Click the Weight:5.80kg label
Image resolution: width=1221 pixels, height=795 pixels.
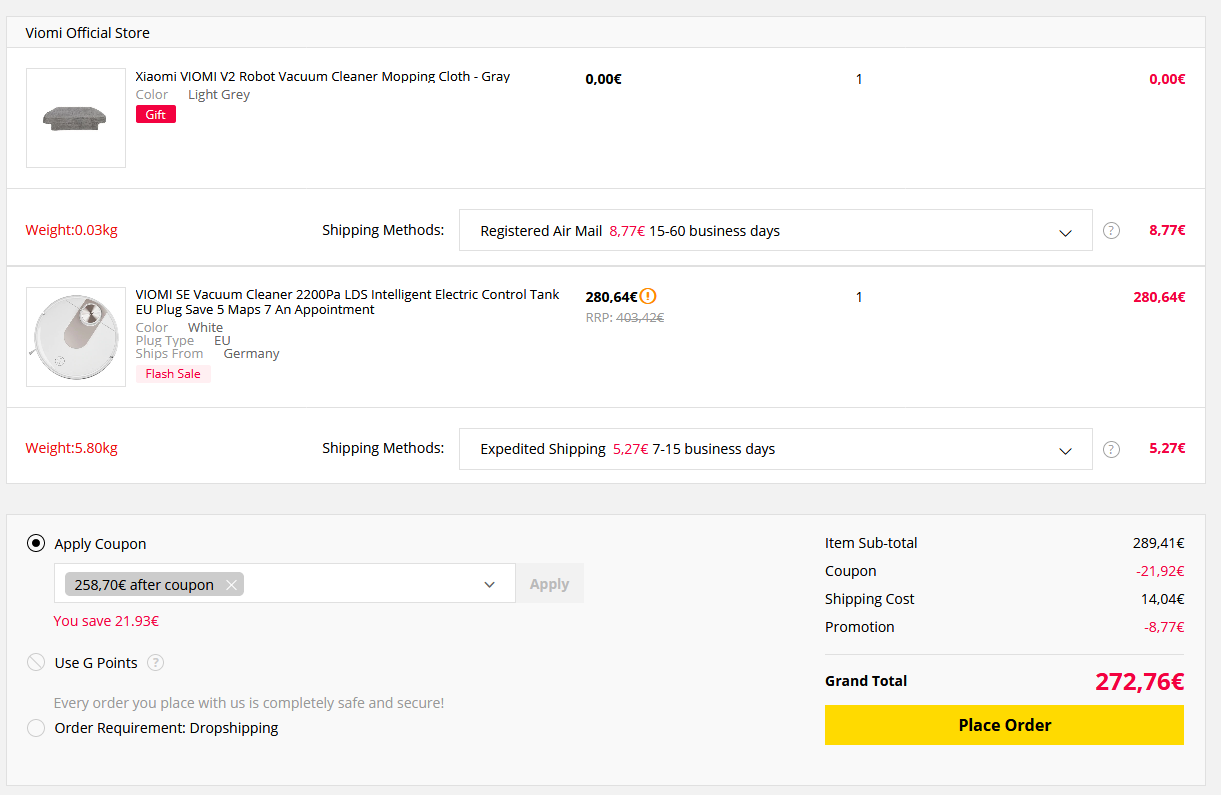tap(71, 448)
